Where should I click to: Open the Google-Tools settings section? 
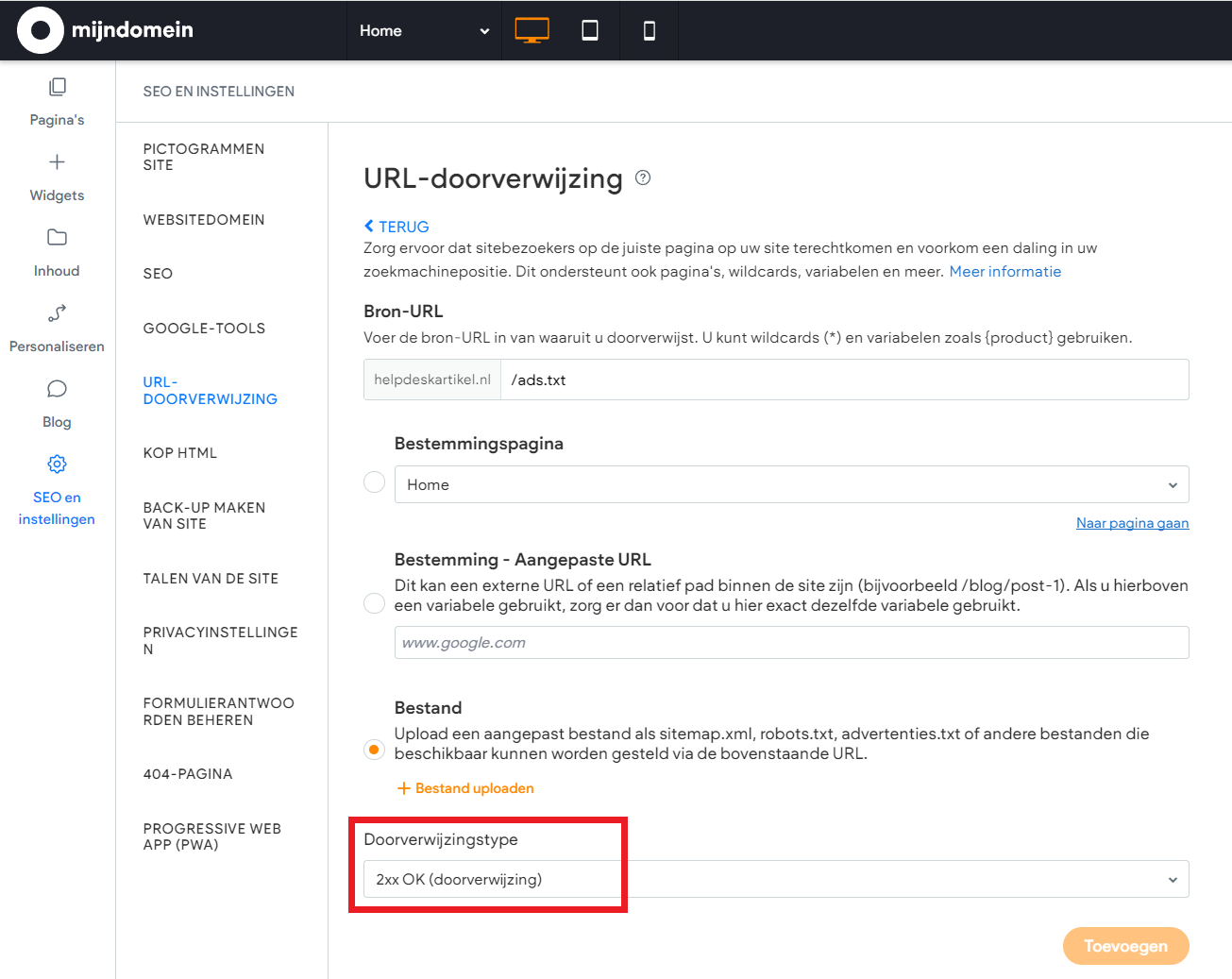point(204,329)
